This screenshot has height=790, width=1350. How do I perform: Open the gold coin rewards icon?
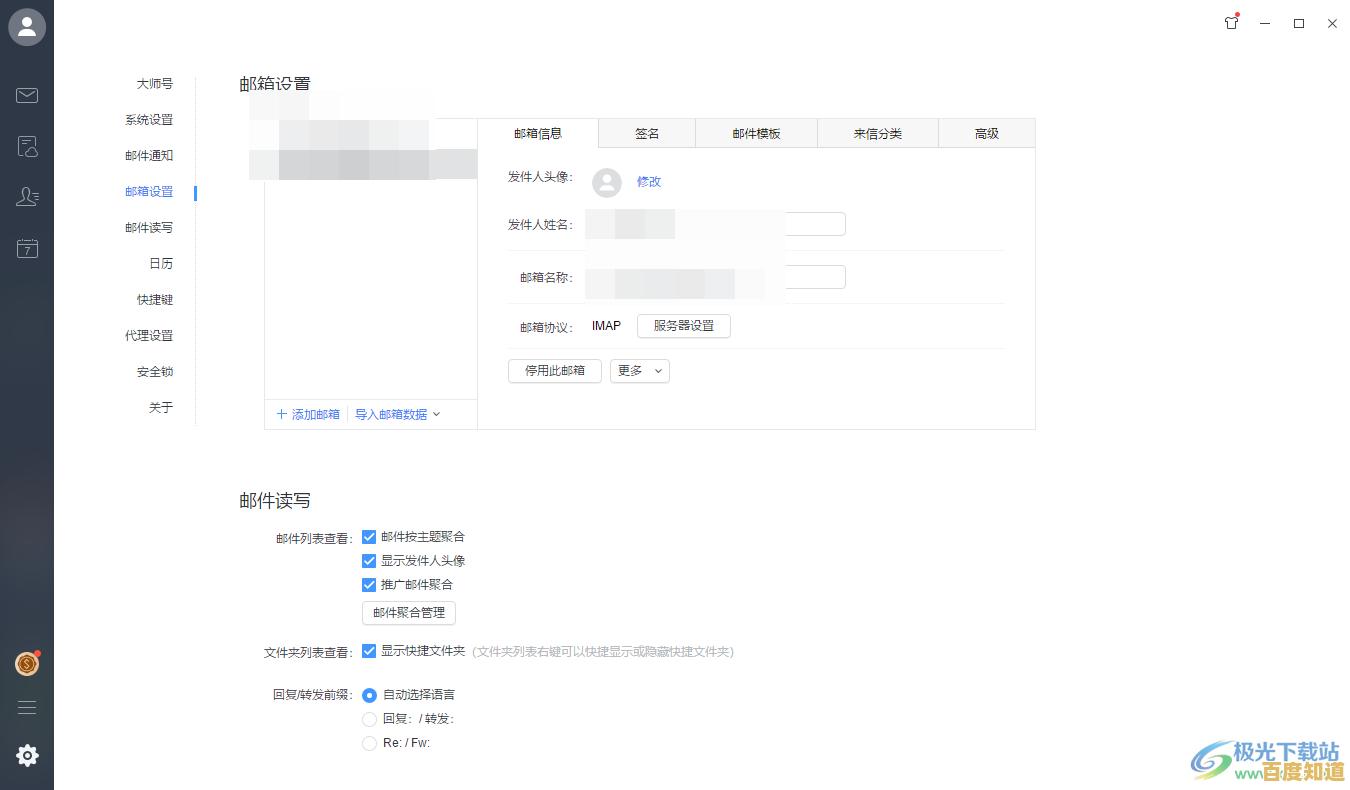tap(27, 663)
